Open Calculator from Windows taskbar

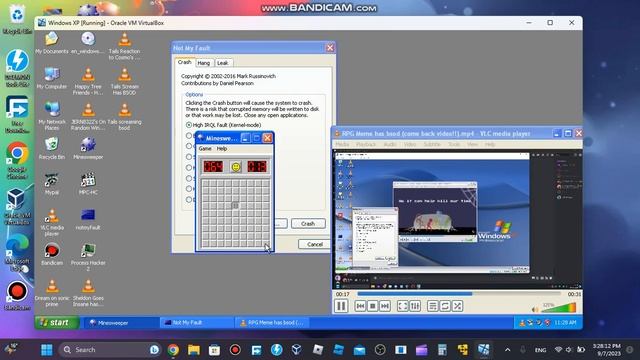[x=442, y=350]
